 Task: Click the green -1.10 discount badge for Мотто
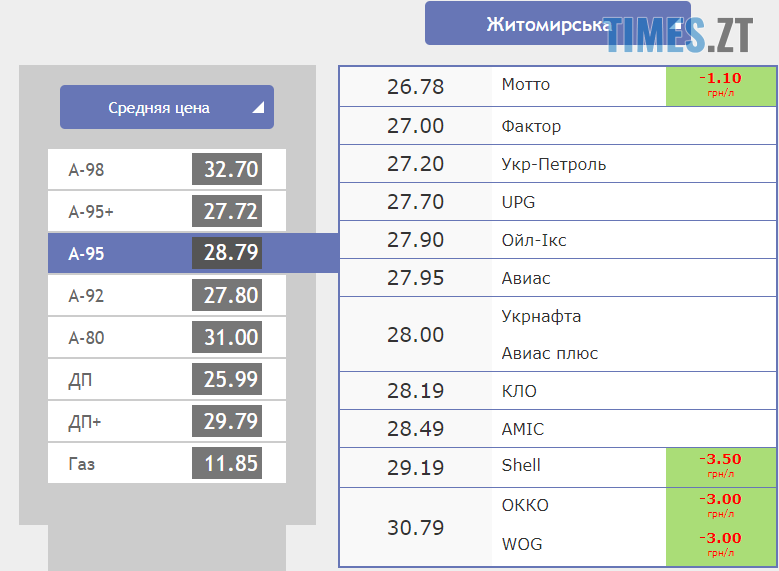pos(721,85)
